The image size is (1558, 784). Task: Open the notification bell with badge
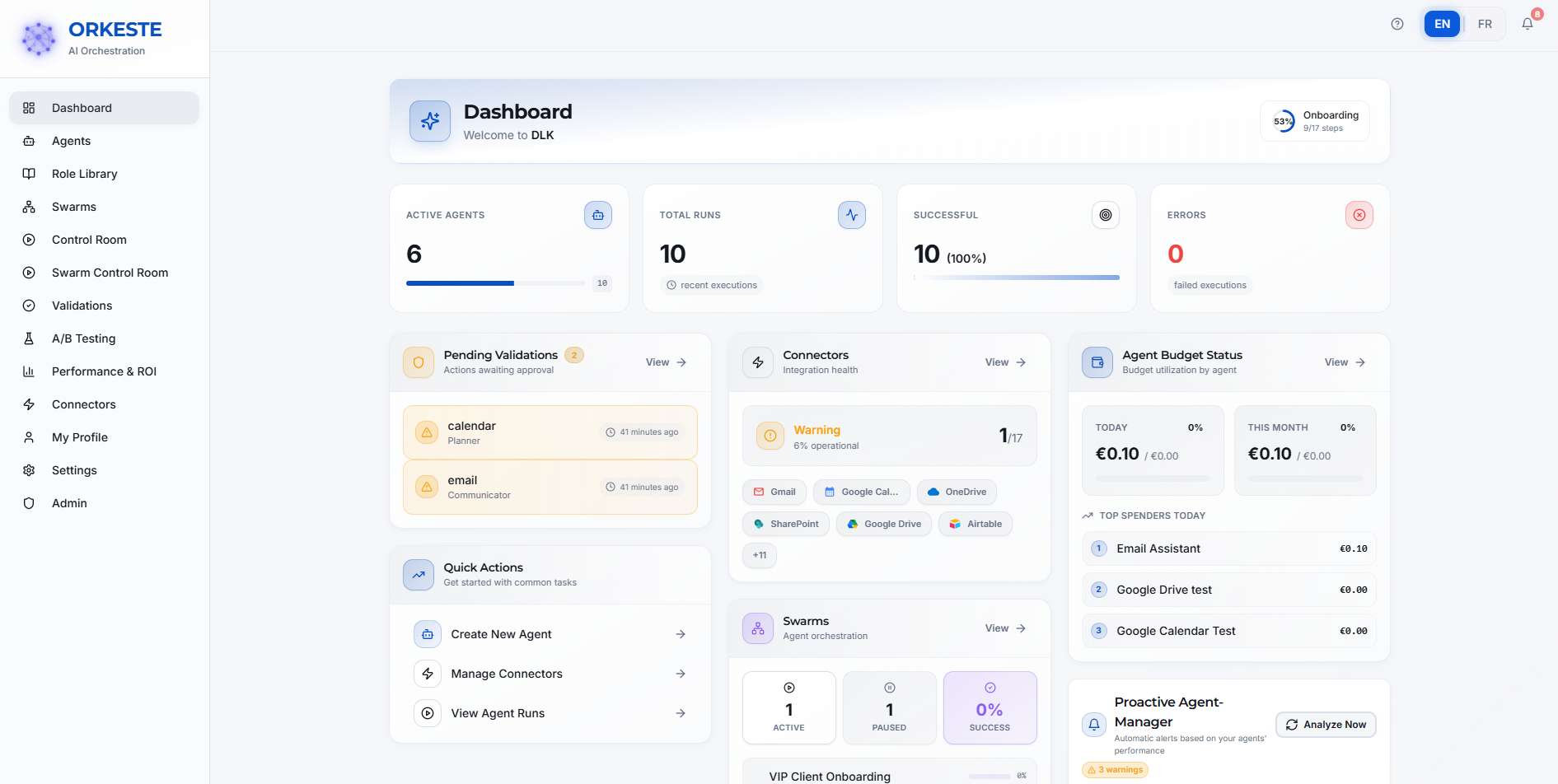coord(1527,24)
